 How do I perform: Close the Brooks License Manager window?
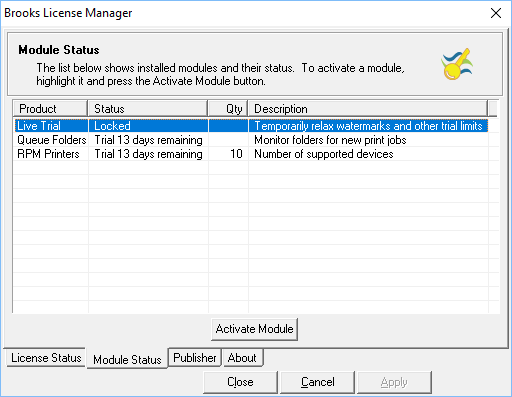(x=496, y=13)
